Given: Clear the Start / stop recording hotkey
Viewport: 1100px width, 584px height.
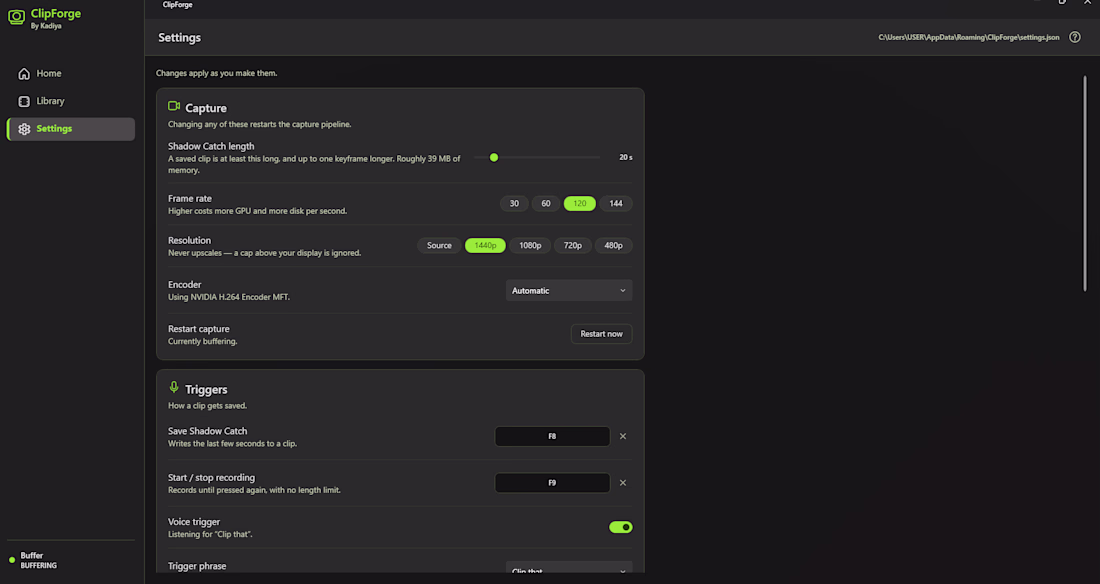Looking at the screenshot, I should pyautogui.click(x=623, y=483).
